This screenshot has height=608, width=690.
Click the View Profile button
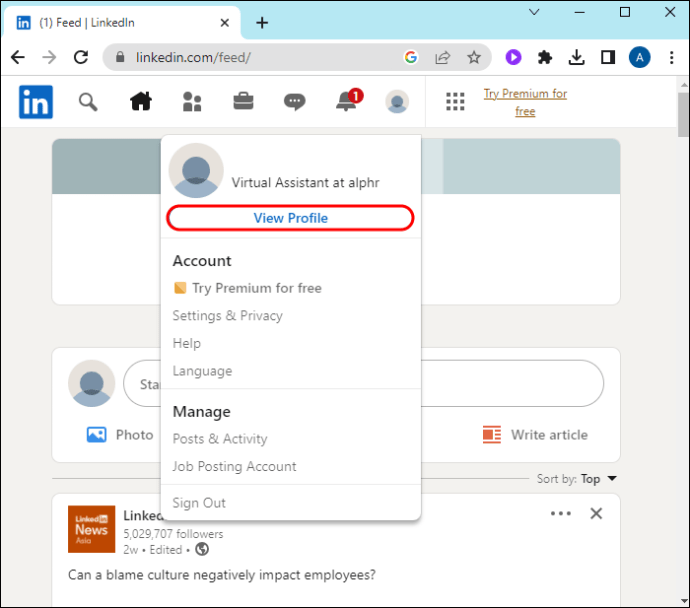pyautogui.click(x=290, y=218)
